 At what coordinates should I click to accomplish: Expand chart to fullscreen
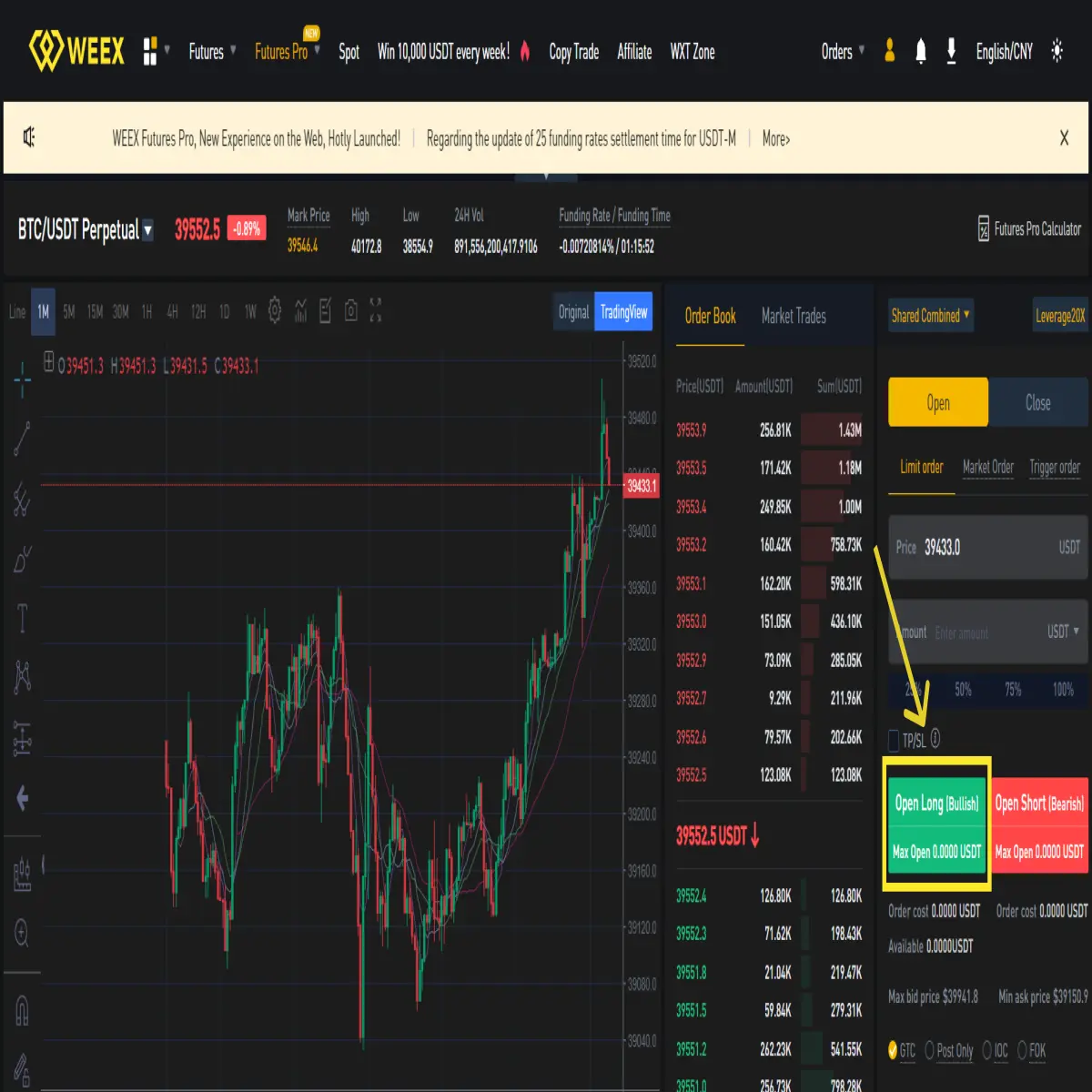[375, 310]
